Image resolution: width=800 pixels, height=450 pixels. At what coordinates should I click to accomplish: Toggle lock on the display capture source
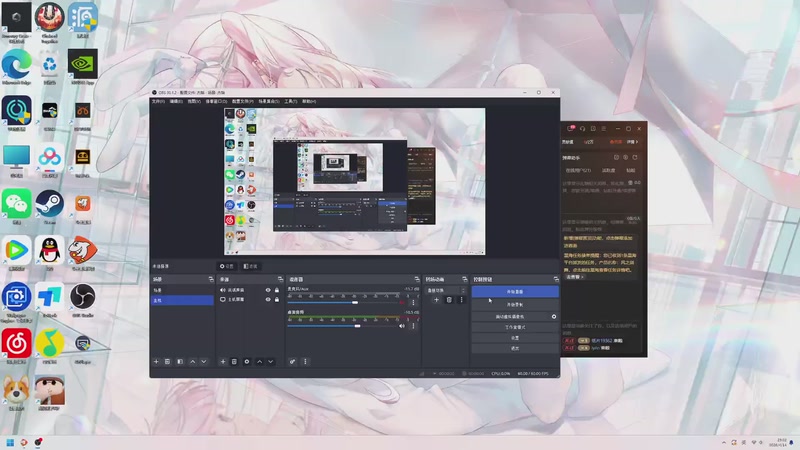[x=277, y=299]
